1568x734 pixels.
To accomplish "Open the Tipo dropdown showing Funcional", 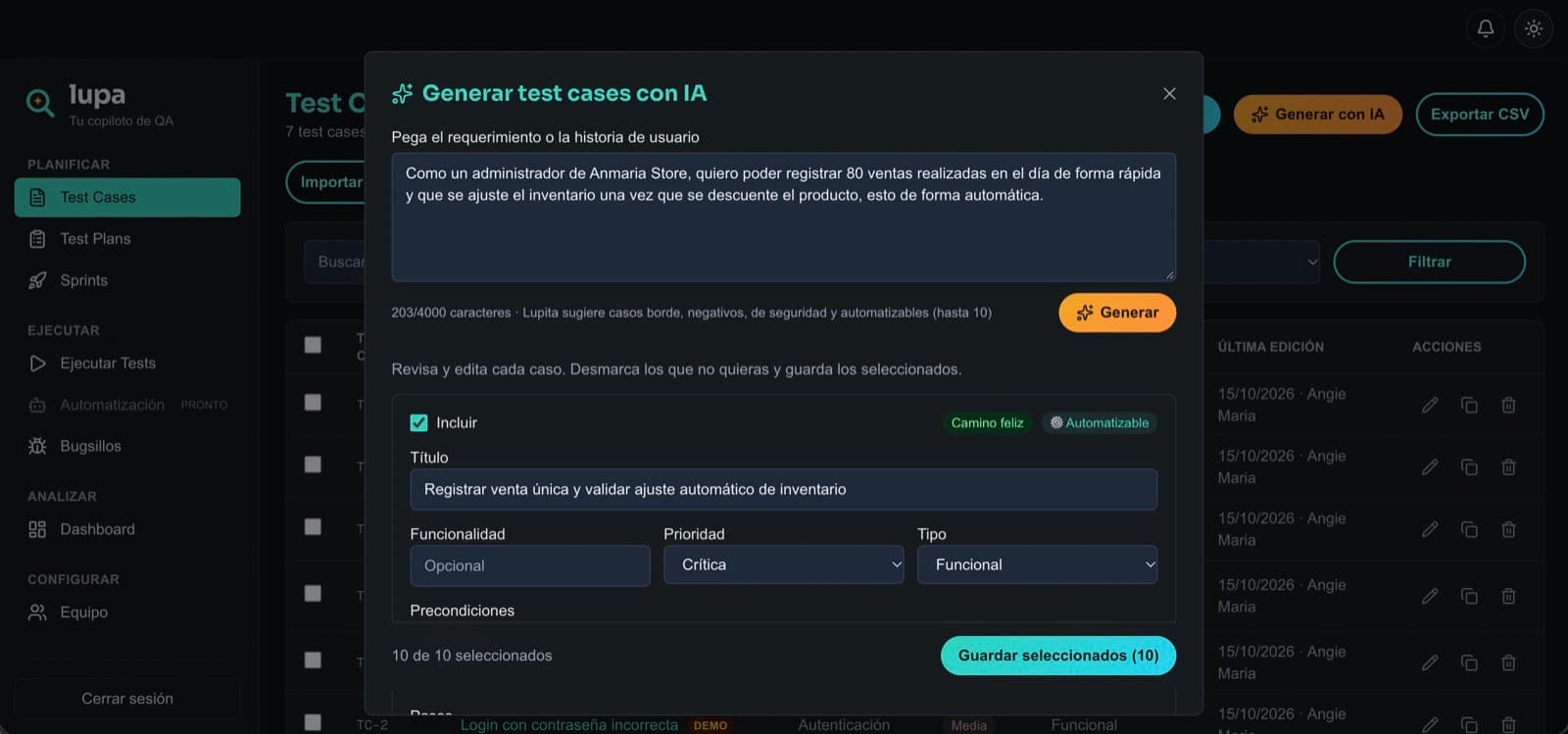I will click(1037, 564).
